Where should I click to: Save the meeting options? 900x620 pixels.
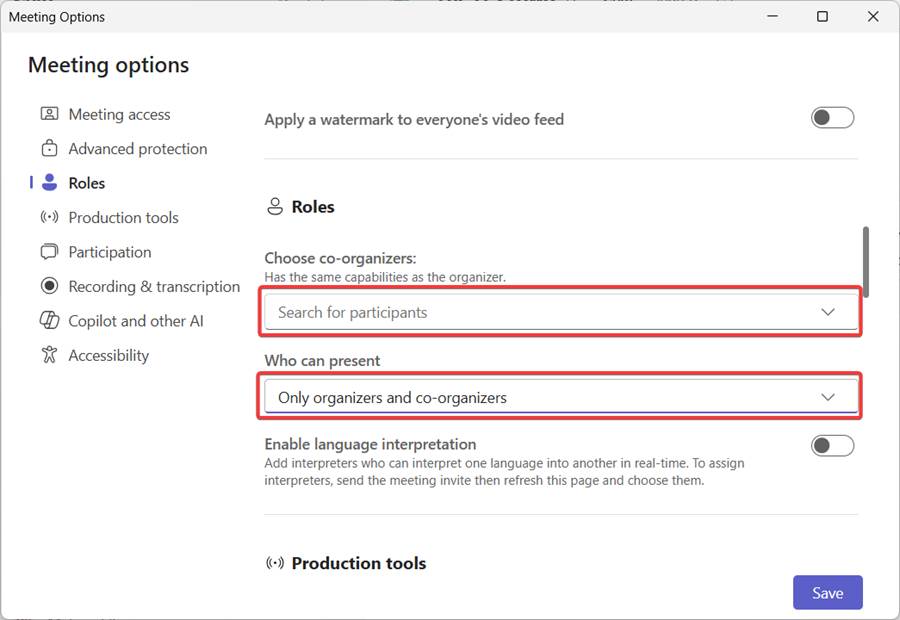[x=827, y=593]
